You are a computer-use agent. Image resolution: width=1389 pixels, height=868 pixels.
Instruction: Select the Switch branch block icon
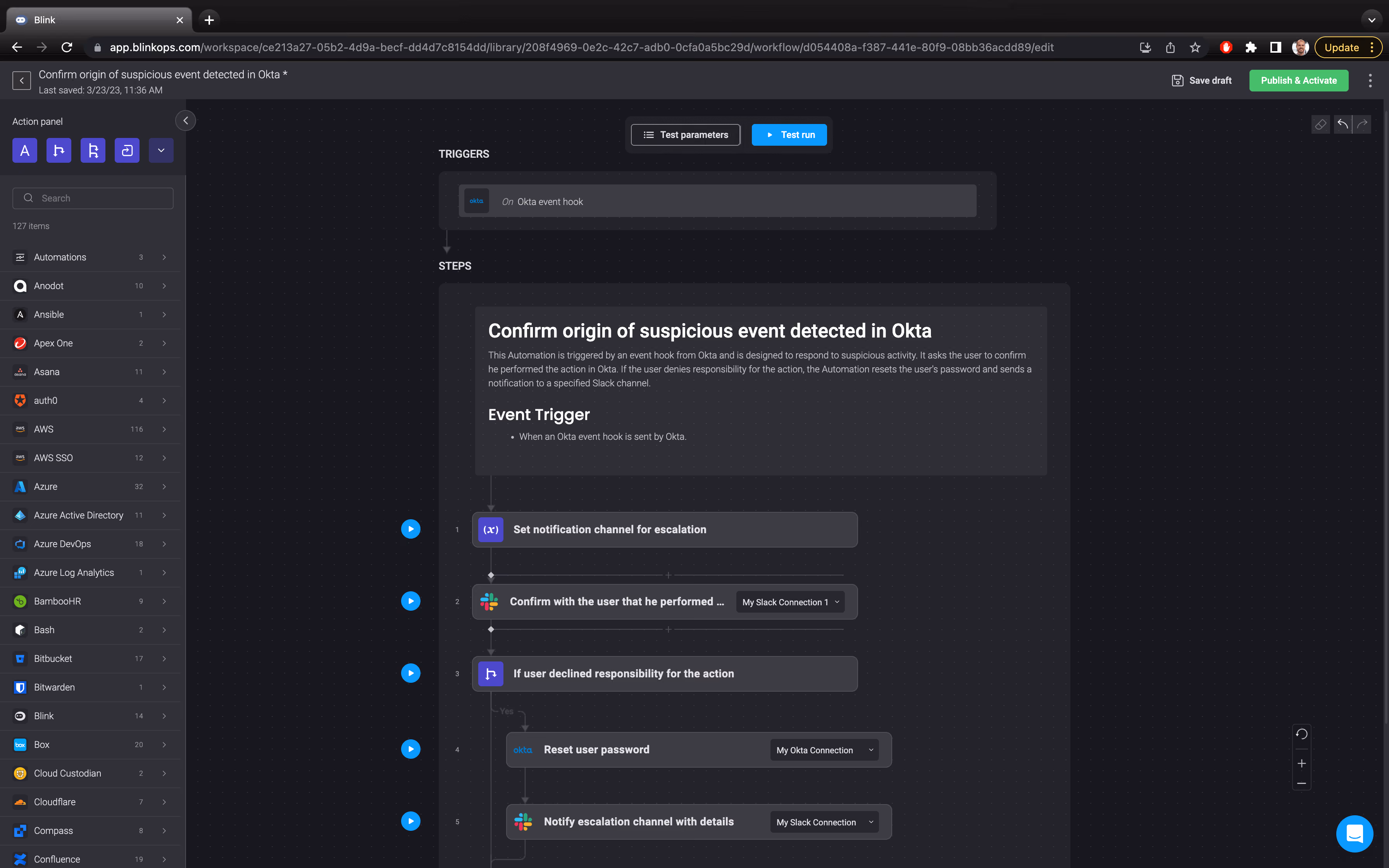pos(93,150)
